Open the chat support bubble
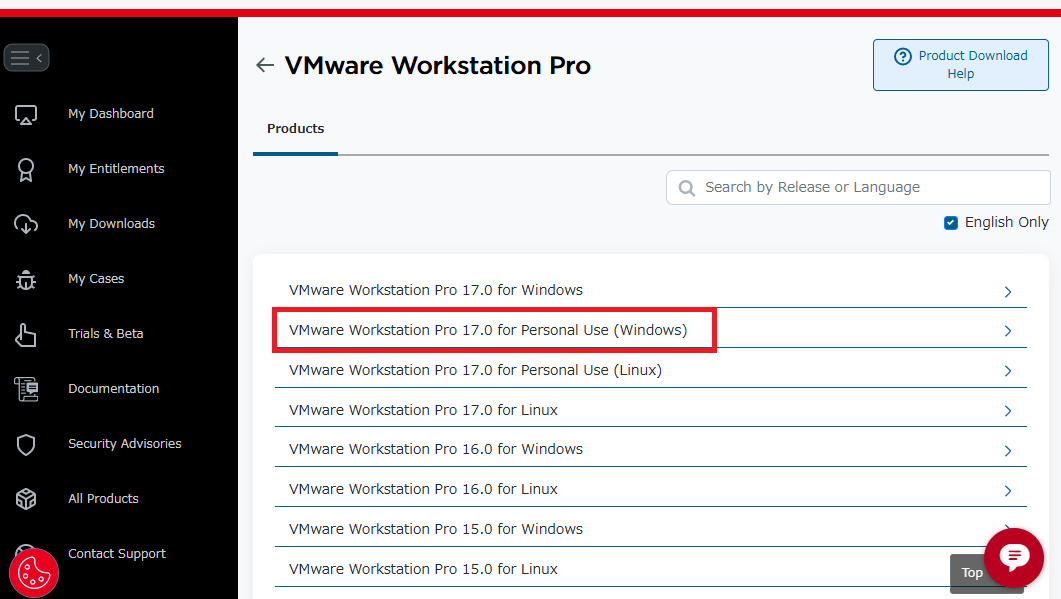Screen dimensions: 1061x599 click(x=1014, y=557)
